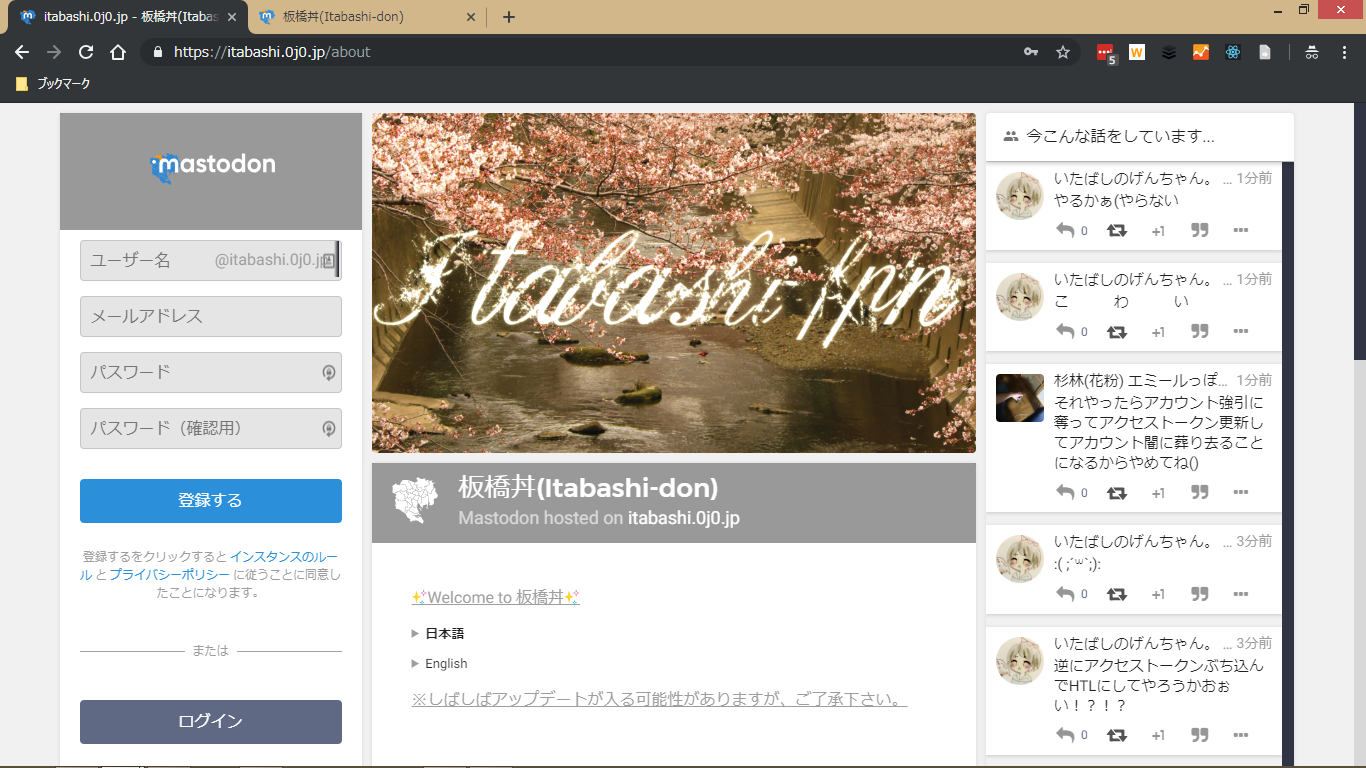Click the quote icon on 杉林 toot
The width and height of the screenshot is (1366, 768).
point(1200,492)
